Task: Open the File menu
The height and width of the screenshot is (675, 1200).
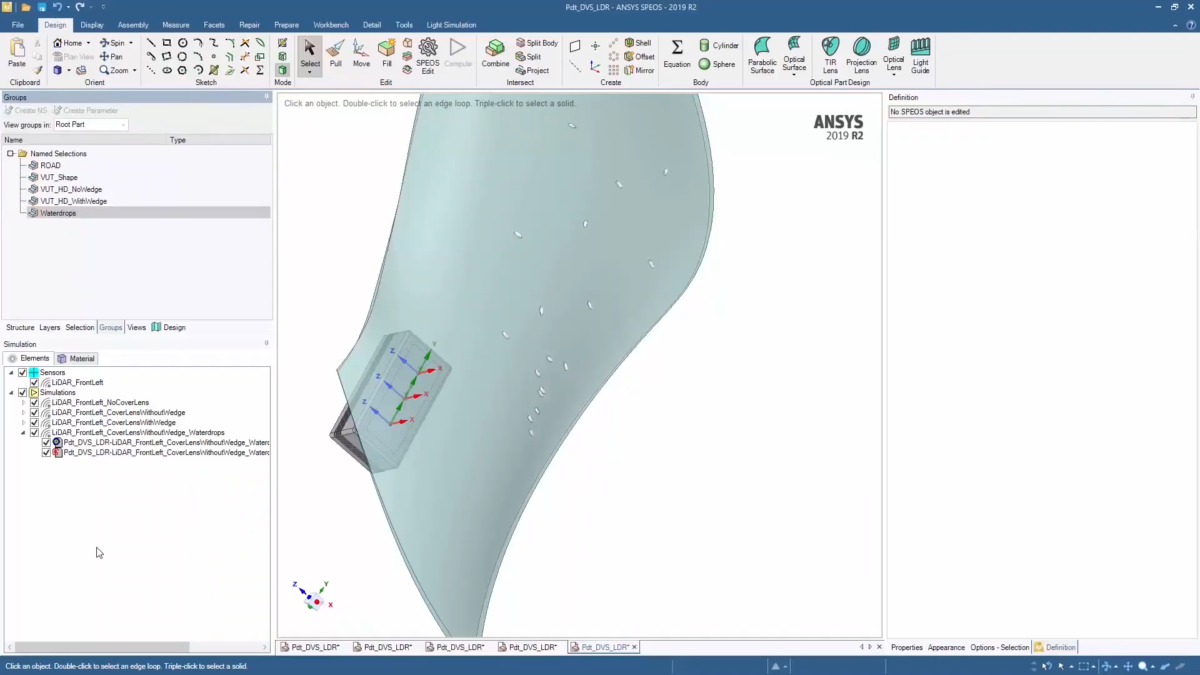Action: click(x=17, y=25)
